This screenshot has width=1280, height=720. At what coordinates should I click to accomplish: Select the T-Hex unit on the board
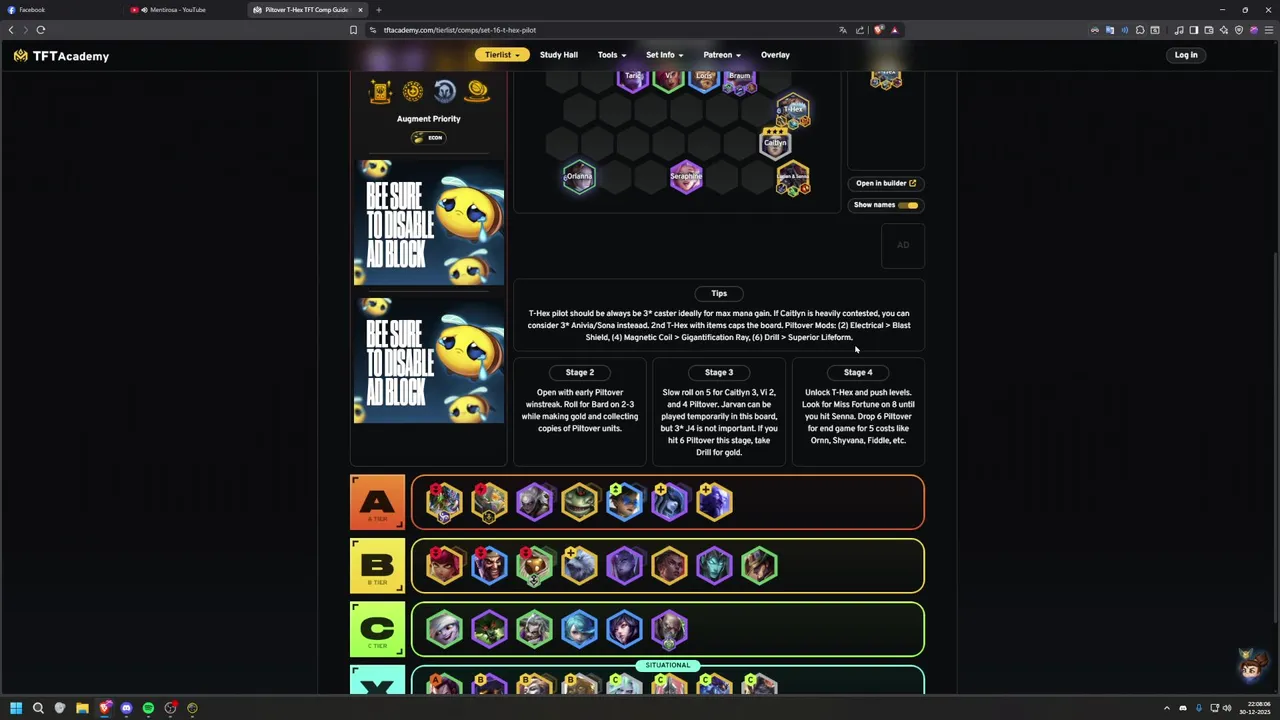793,109
